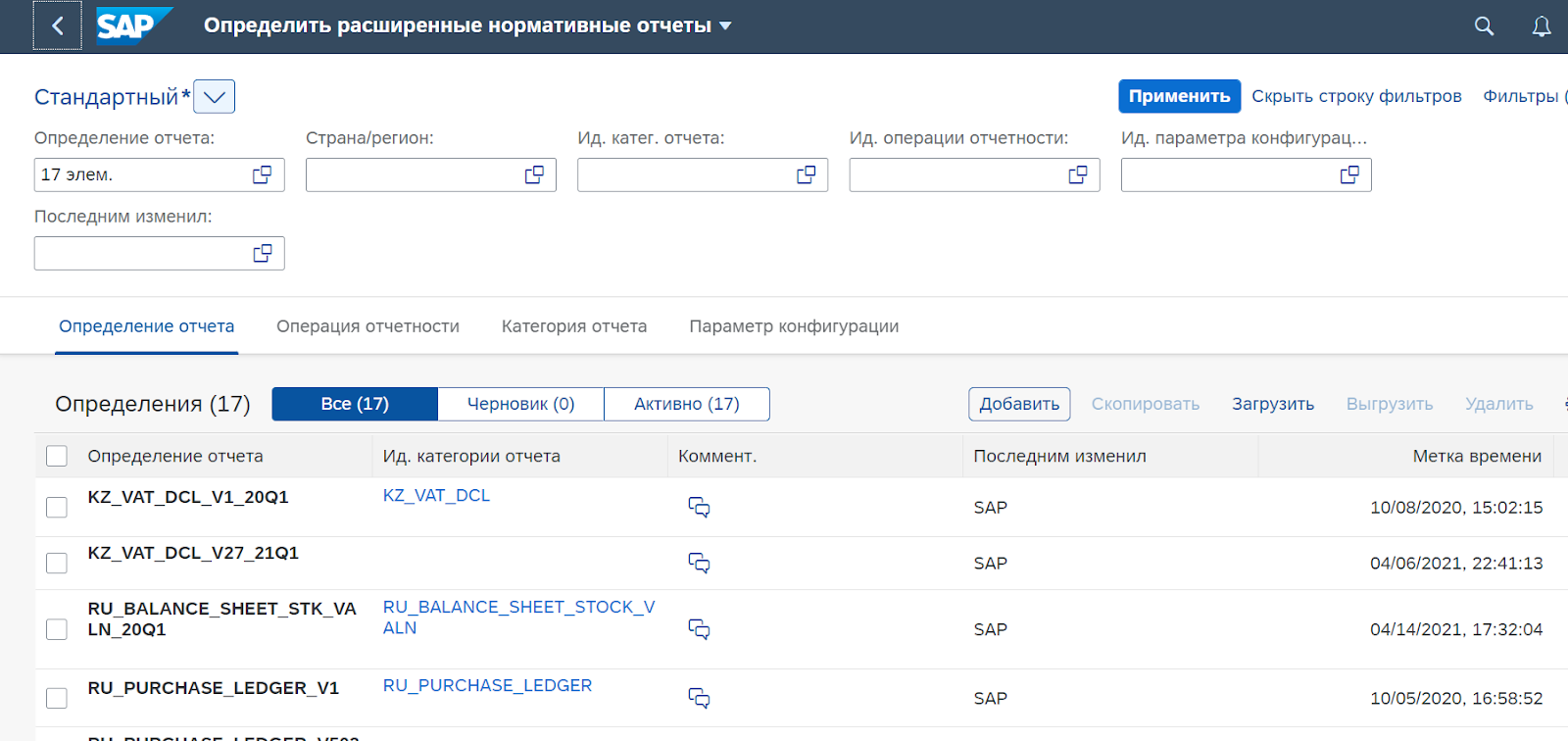Viewport: 1568px width, 741px height.
Task: Click the Удалить button
Action: 1498,404
